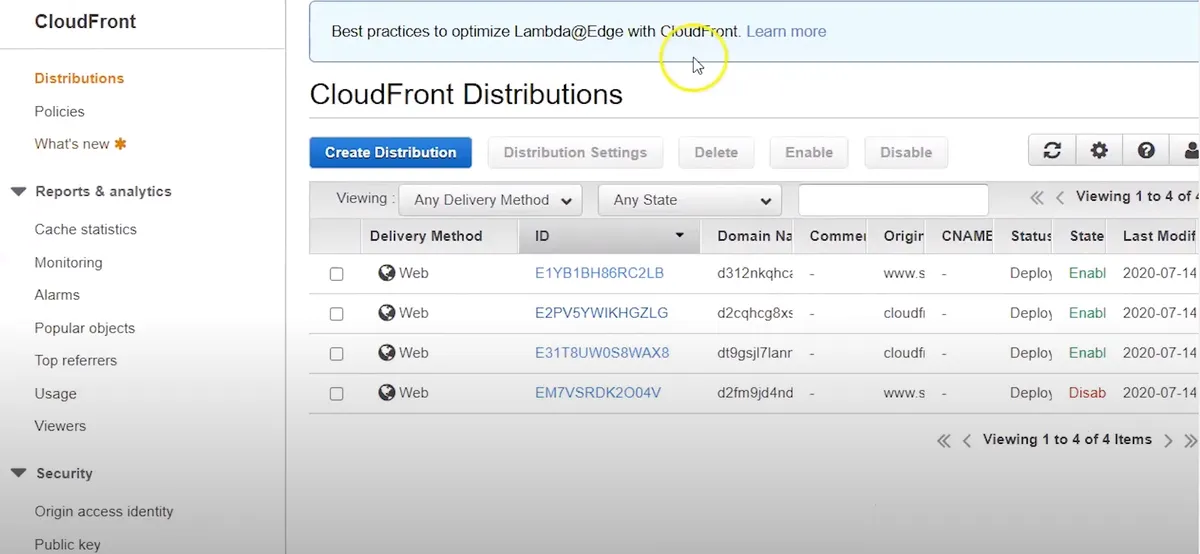This screenshot has height=554, width=1200.
Task: Click the Disabled state text in EM7VSRDK2O04V row
Action: (x=1087, y=393)
